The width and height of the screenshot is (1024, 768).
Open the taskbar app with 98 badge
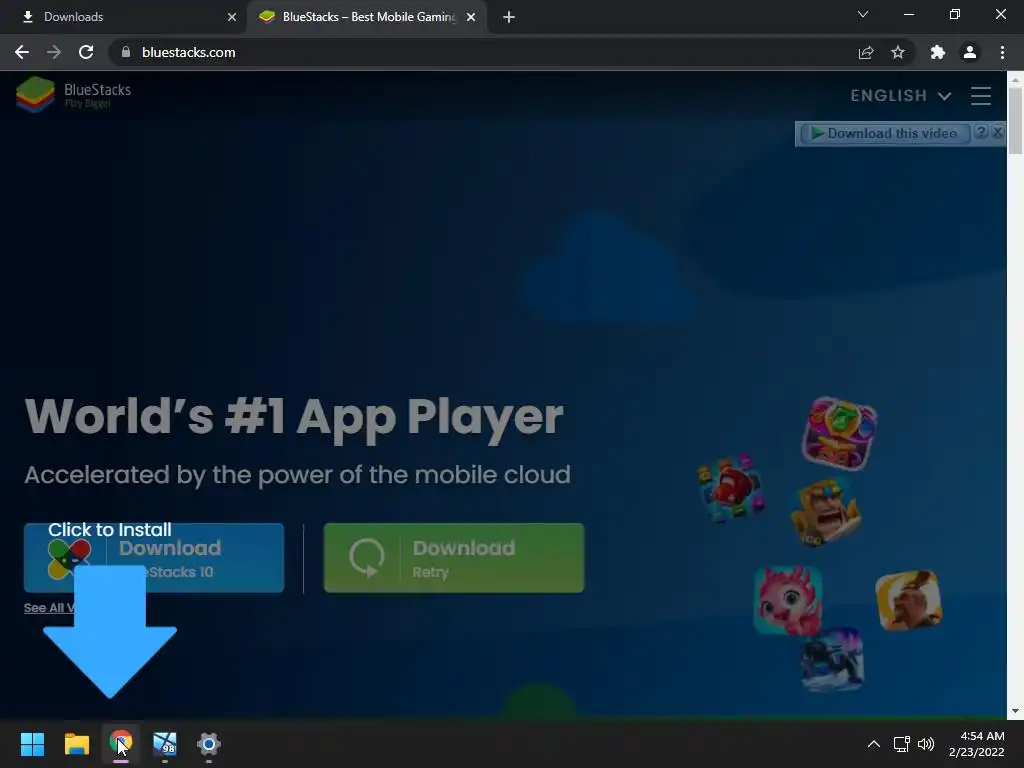[165, 744]
